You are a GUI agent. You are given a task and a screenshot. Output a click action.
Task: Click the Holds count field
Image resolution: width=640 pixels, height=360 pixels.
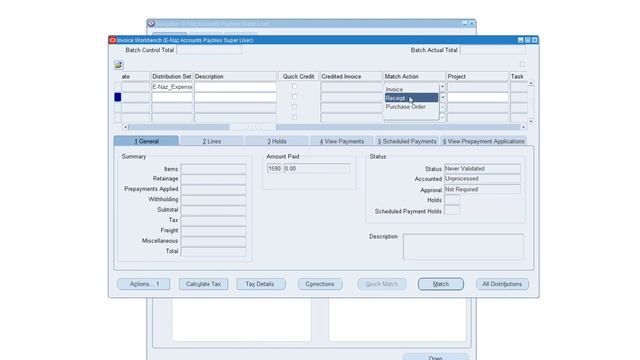[452, 200]
